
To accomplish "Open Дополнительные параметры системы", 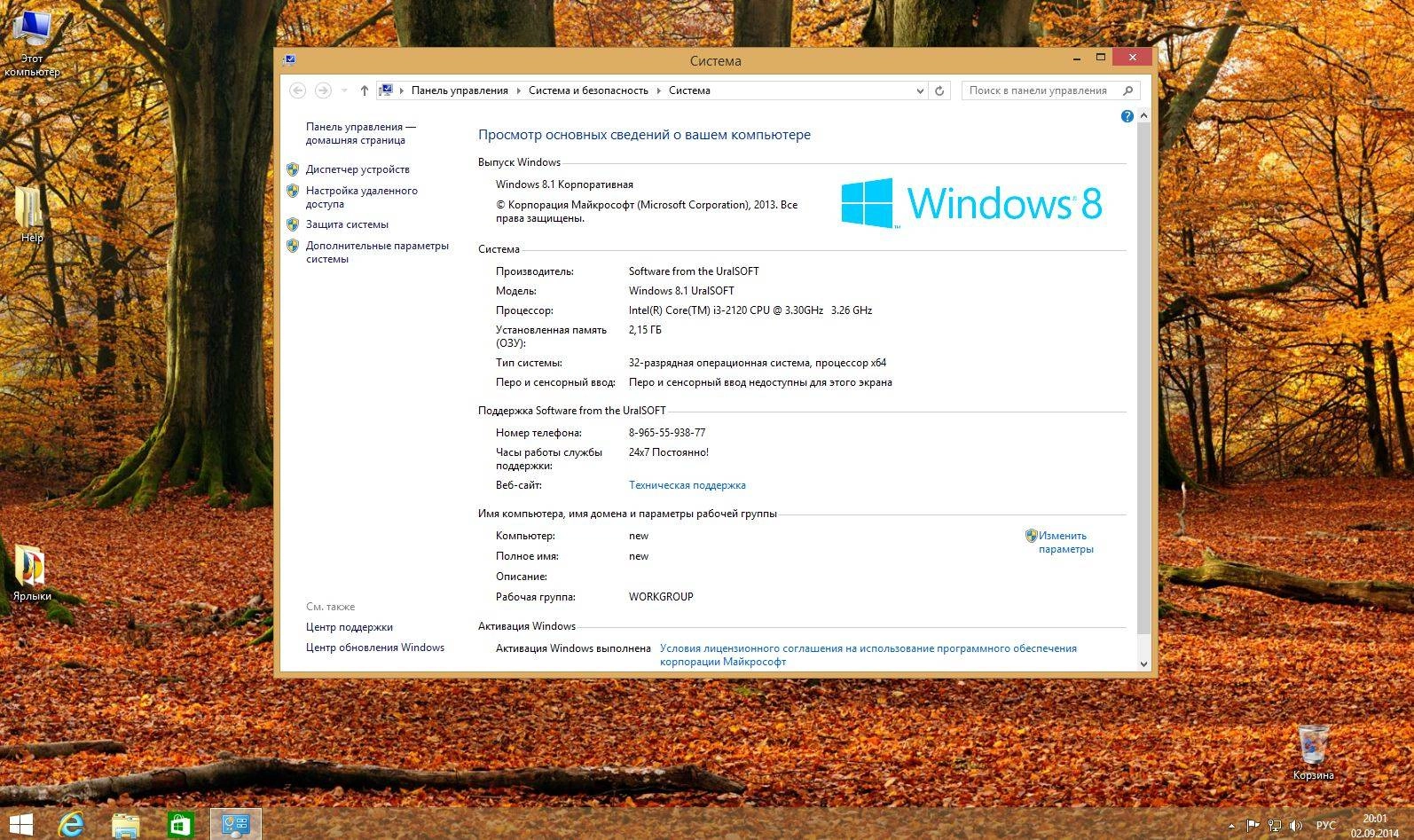I will pos(377,252).
